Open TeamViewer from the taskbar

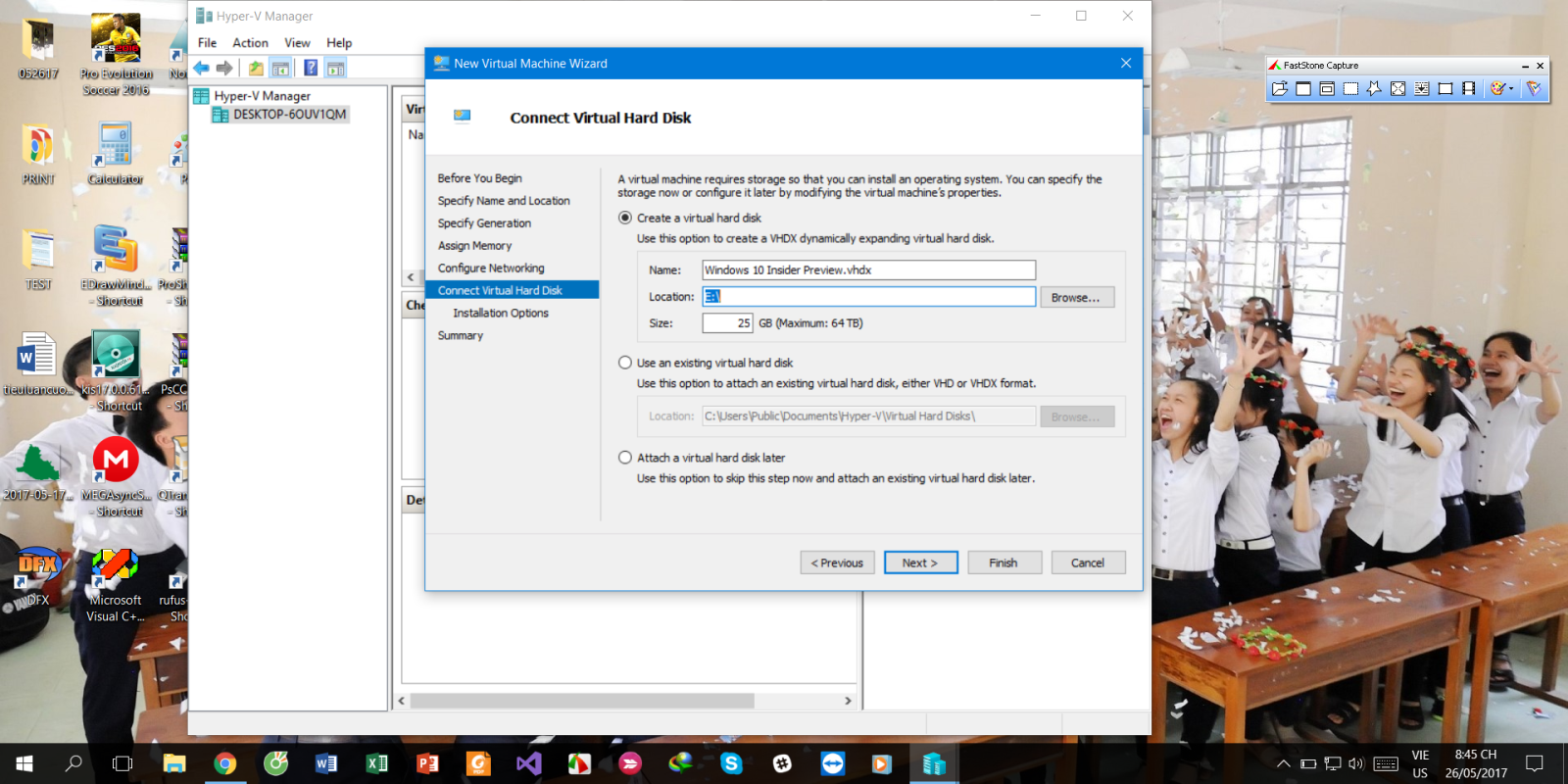point(833,763)
